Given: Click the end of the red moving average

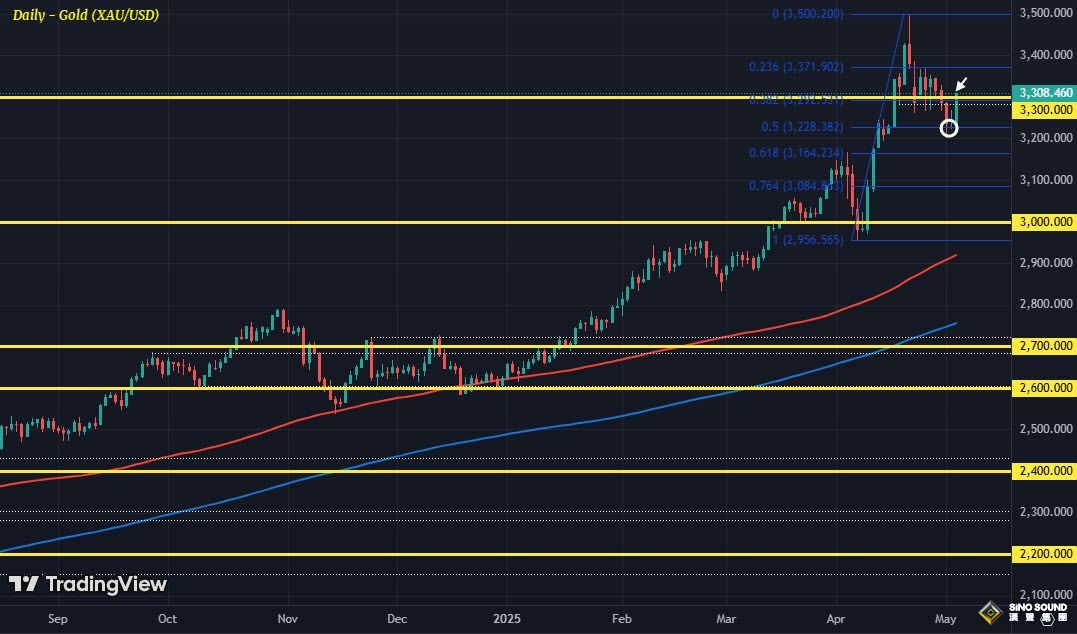Looking at the screenshot, I should (x=956, y=256).
